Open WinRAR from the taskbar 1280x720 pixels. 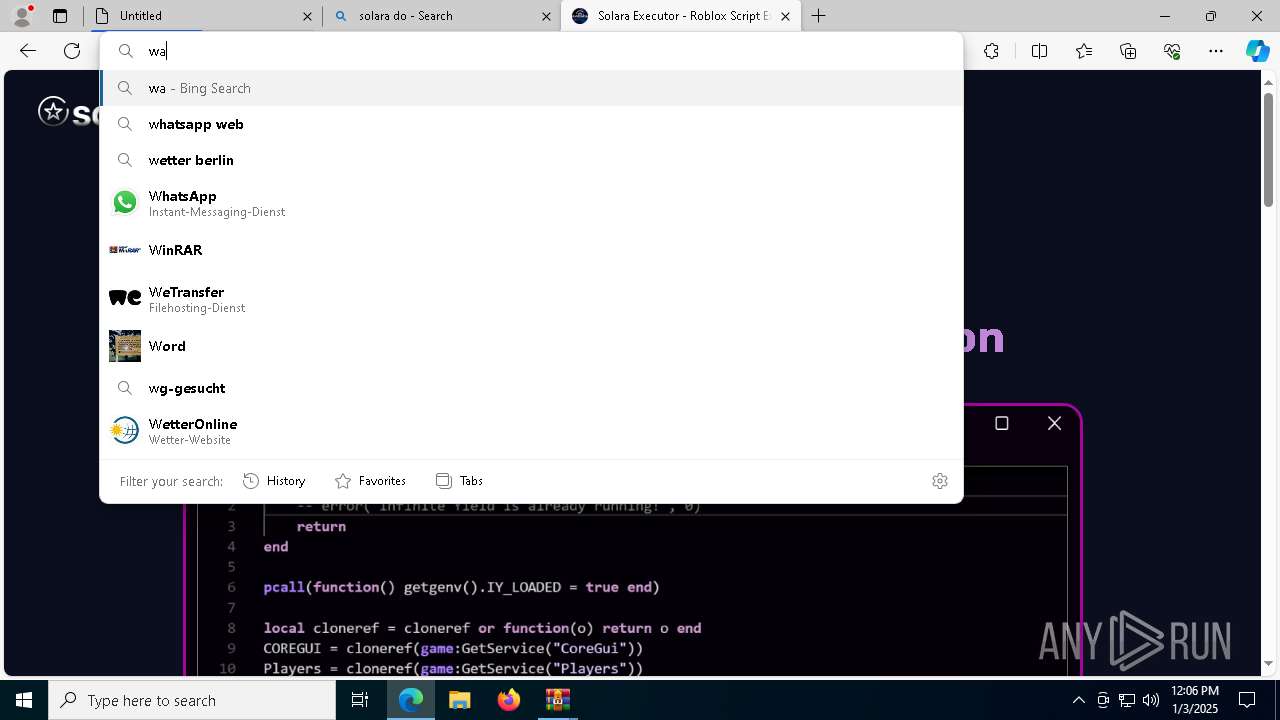(x=557, y=700)
